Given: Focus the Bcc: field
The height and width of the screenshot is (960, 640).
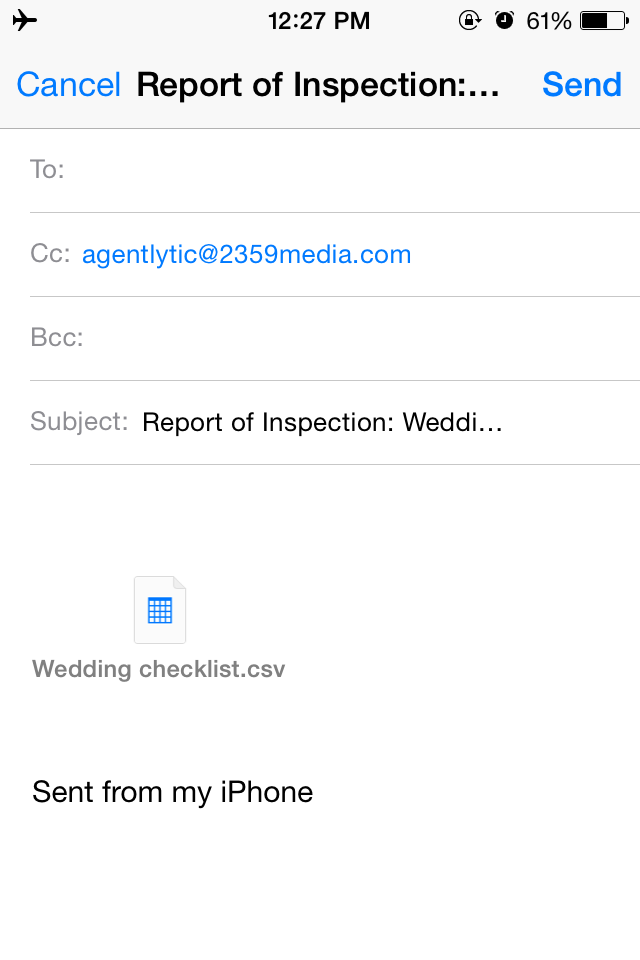Looking at the screenshot, I should 335,338.
